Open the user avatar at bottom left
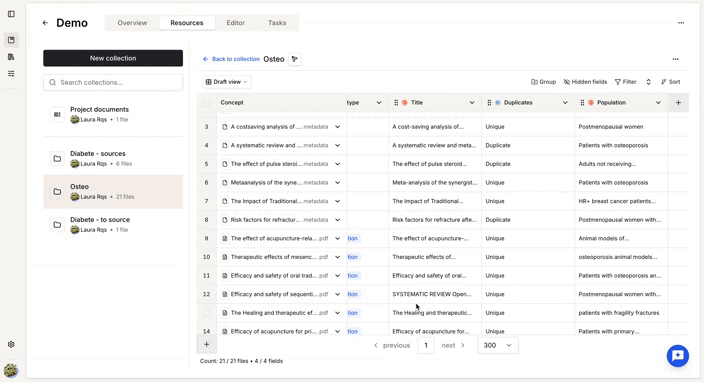The image size is (704, 382). point(11,370)
